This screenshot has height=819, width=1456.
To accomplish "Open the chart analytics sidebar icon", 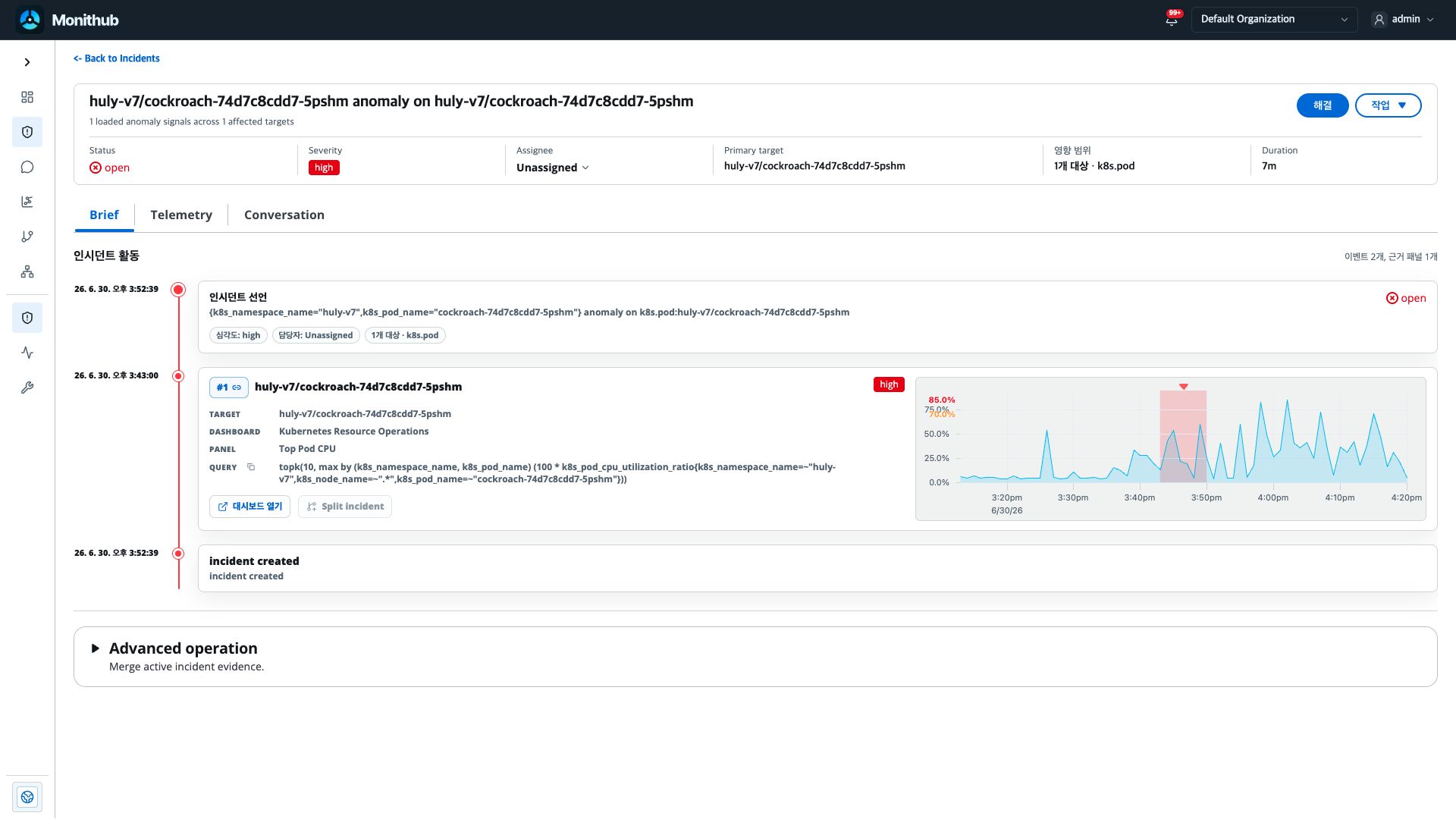I will tap(27, 202).
